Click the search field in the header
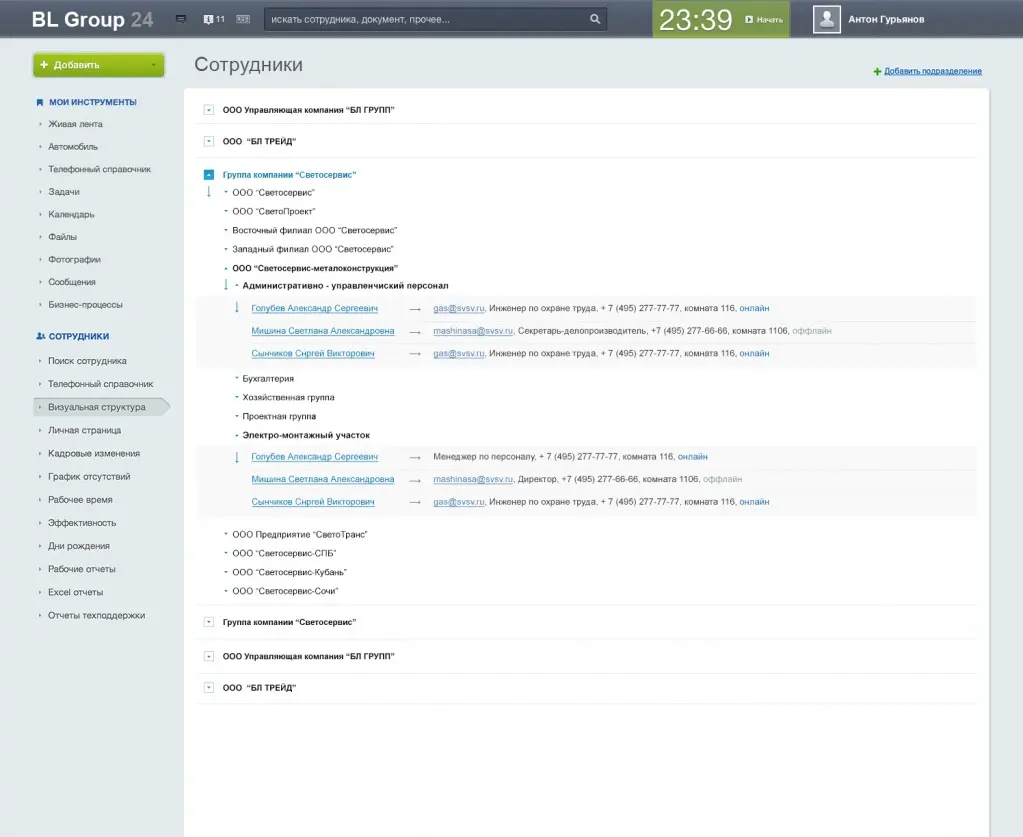 [425, 19]
